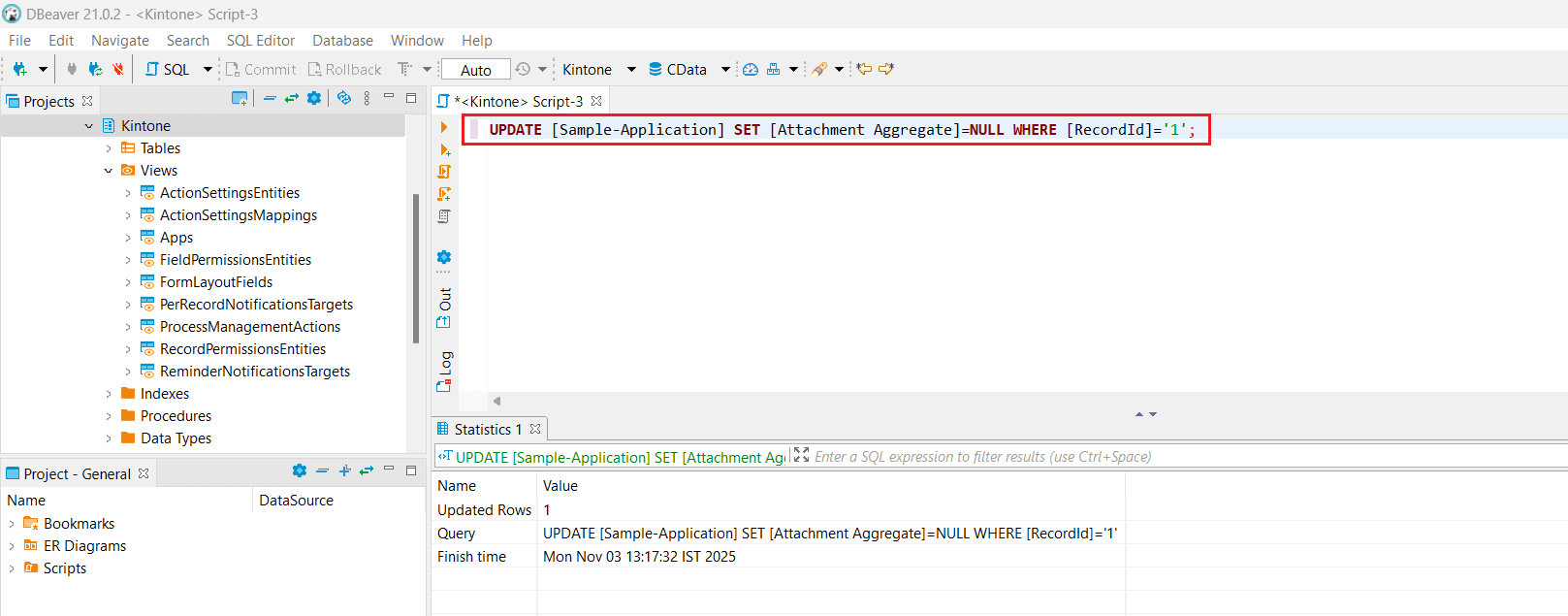Image resolution: width=1568 pixels, height=616 pixels.
Task: Click the Disconnect red plug icon
Action: (x=118, y=69)
